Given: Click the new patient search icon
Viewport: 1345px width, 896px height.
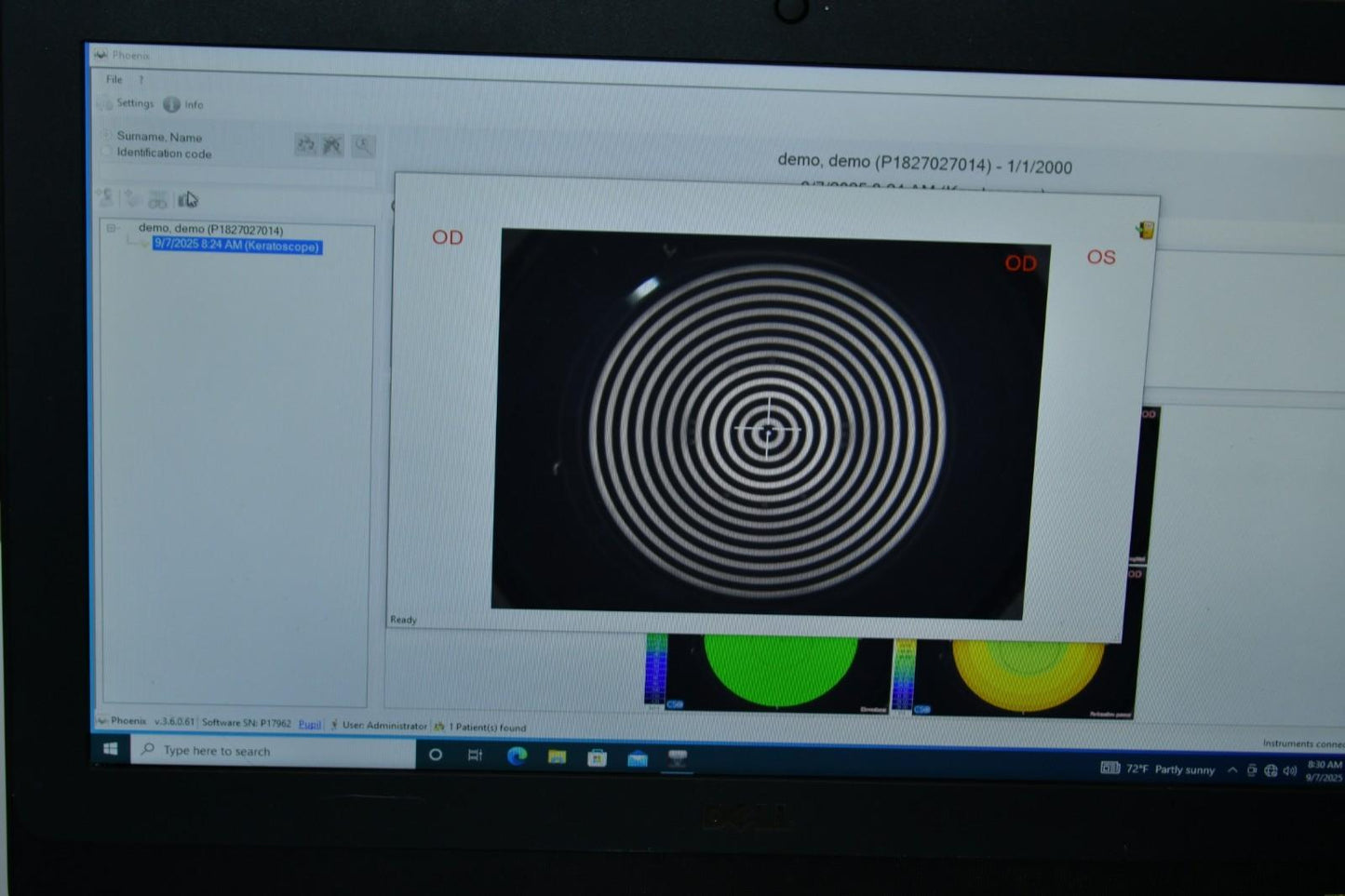Looking at the screenshot, I should tap(305, 145).
